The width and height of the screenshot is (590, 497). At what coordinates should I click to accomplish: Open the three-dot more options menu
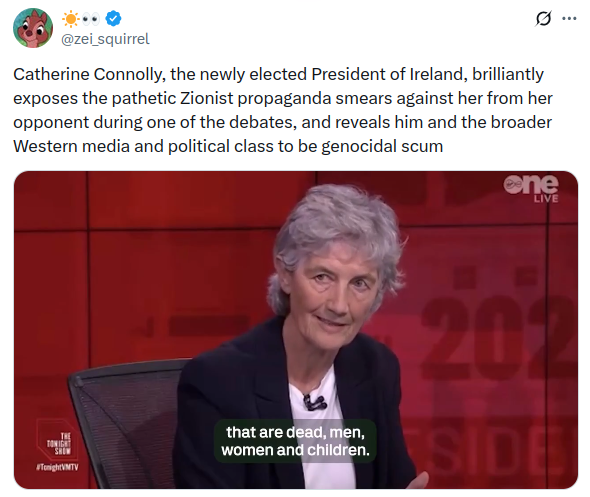(569, 18)
